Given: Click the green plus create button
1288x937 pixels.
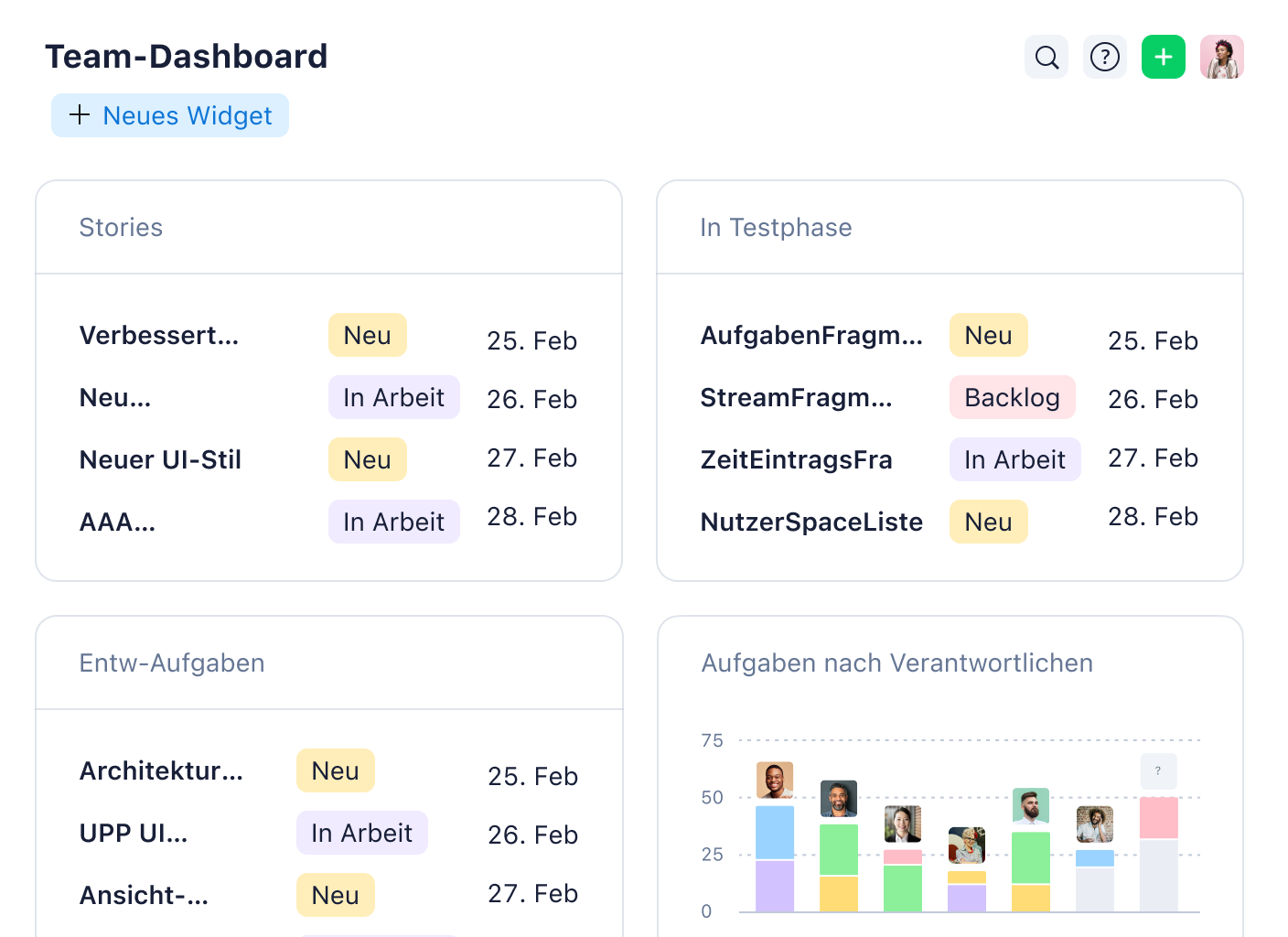Looking at the screenshot, I should coord(1163,57).
